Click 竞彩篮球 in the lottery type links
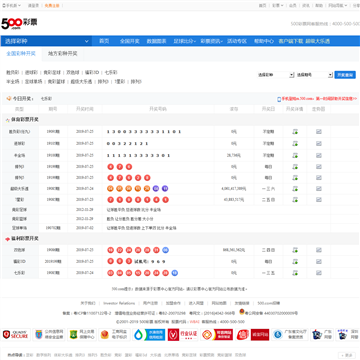 (x=56, y=81)
